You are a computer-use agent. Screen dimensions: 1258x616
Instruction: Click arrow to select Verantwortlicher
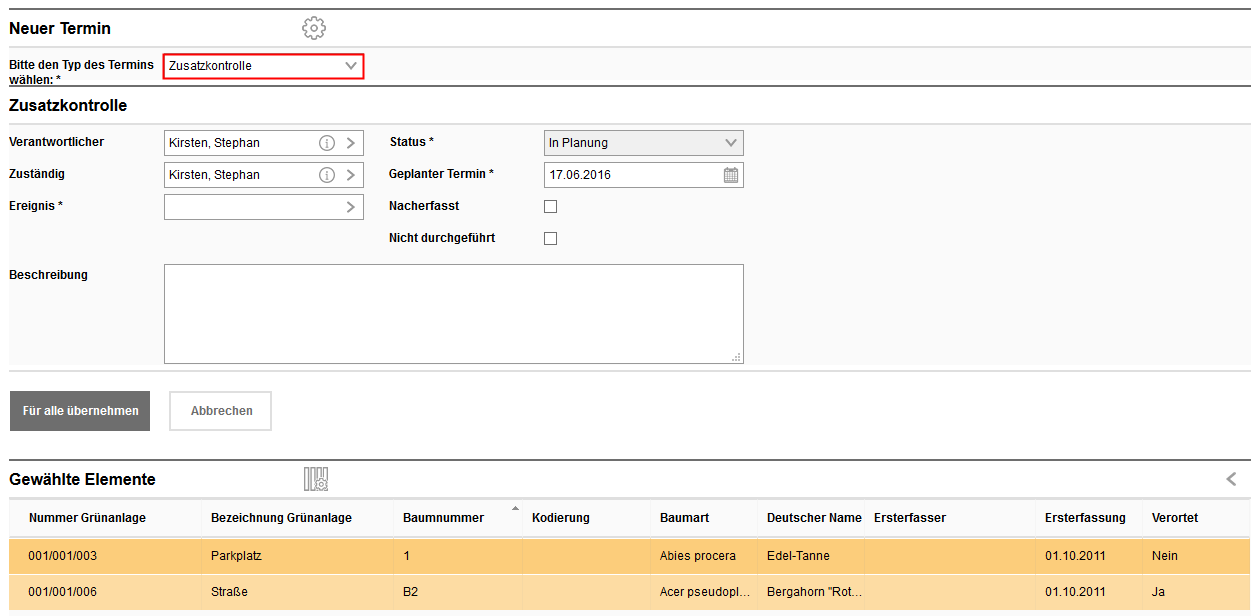coord(351,143)
